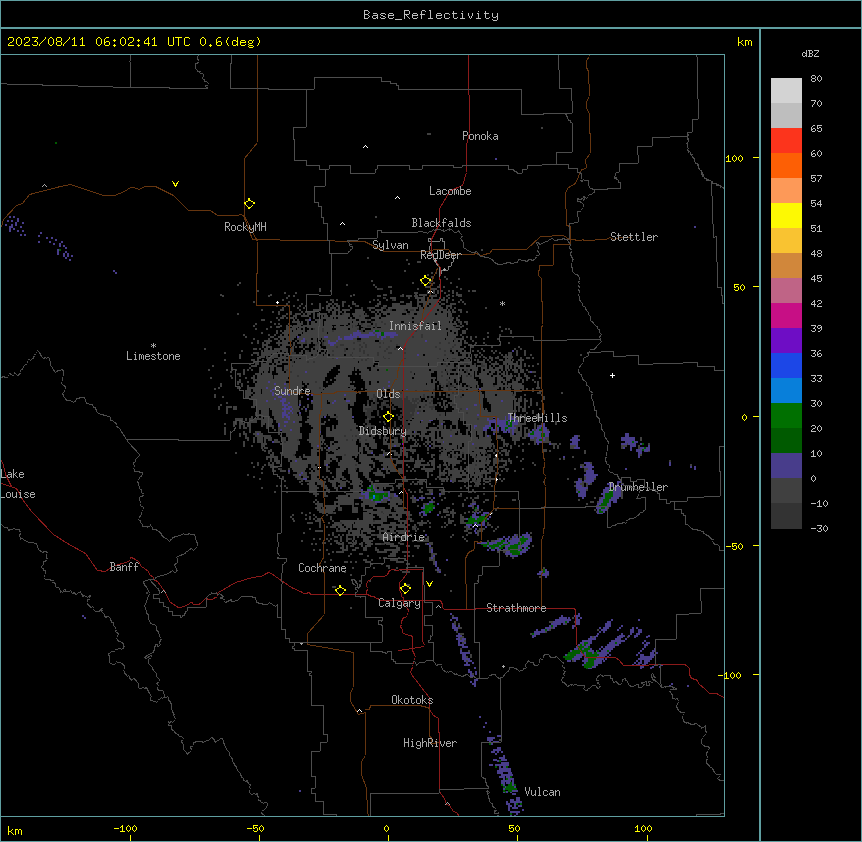This screenshot has width=862, height=842.
Task: Click the green radar echo near Vulcan
Action: [510, 787]
